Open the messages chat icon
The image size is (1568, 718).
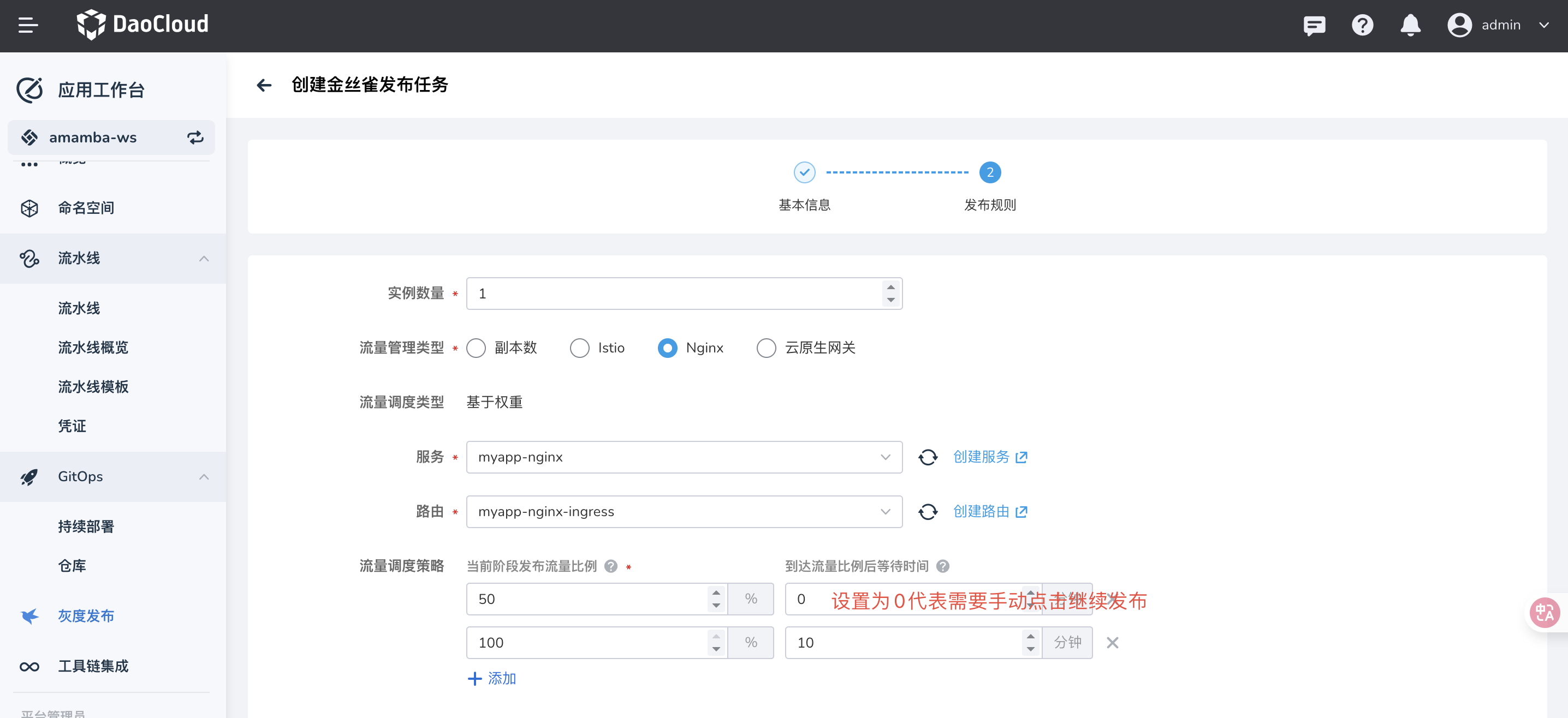coord(1314,25)
